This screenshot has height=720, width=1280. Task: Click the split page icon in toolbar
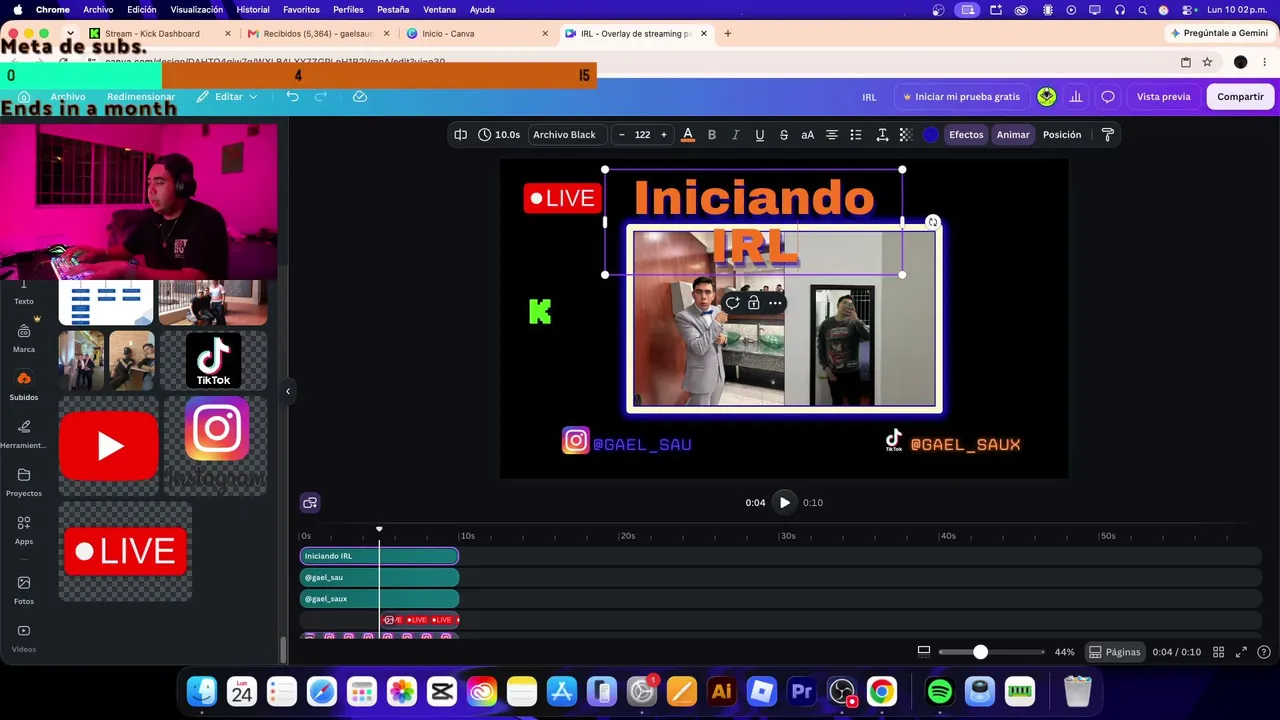(461, 135)
